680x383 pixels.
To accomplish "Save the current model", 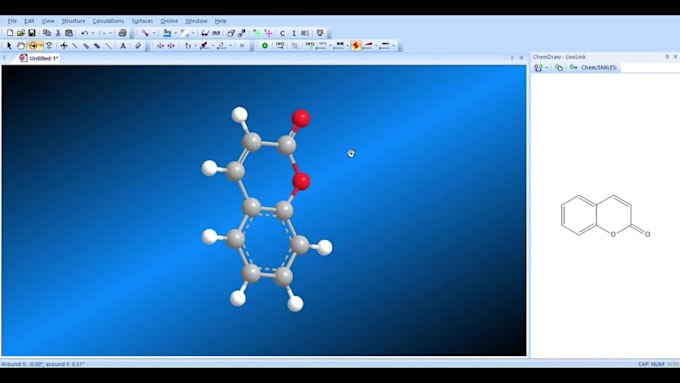I will (x=32, y=33).
